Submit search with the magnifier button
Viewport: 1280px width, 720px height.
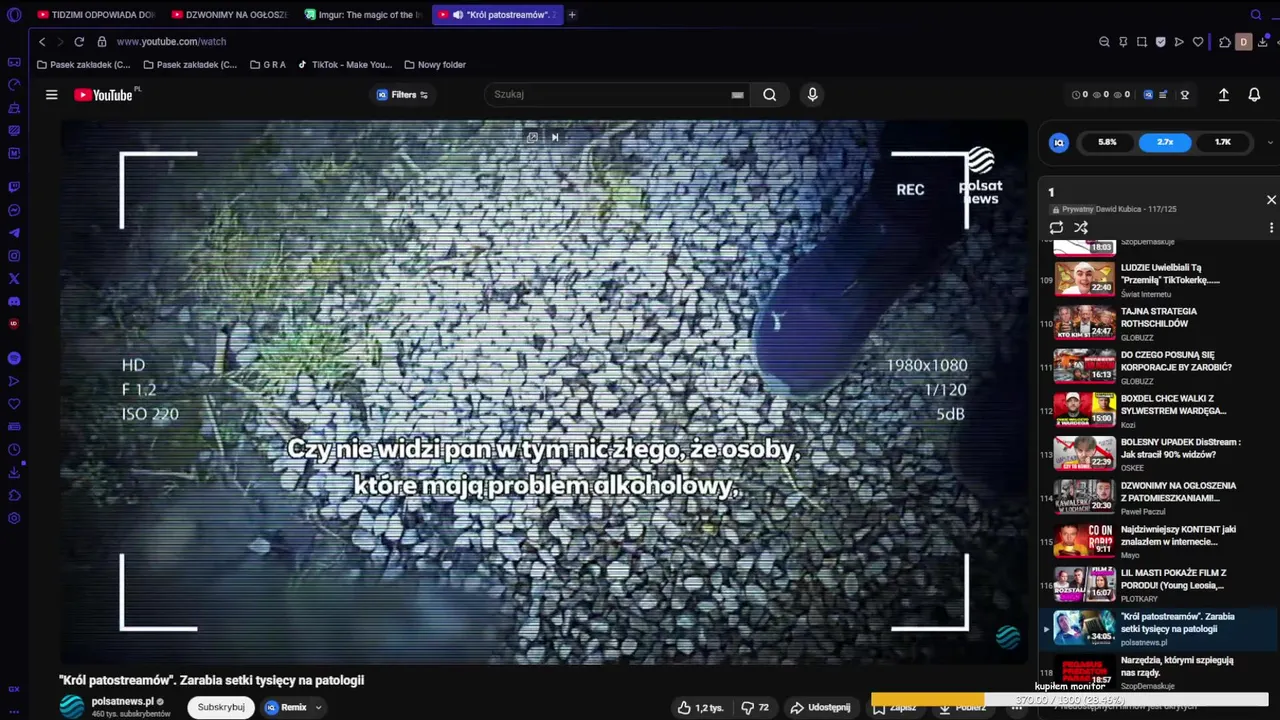pyautogui.click(x=769, y=94)
